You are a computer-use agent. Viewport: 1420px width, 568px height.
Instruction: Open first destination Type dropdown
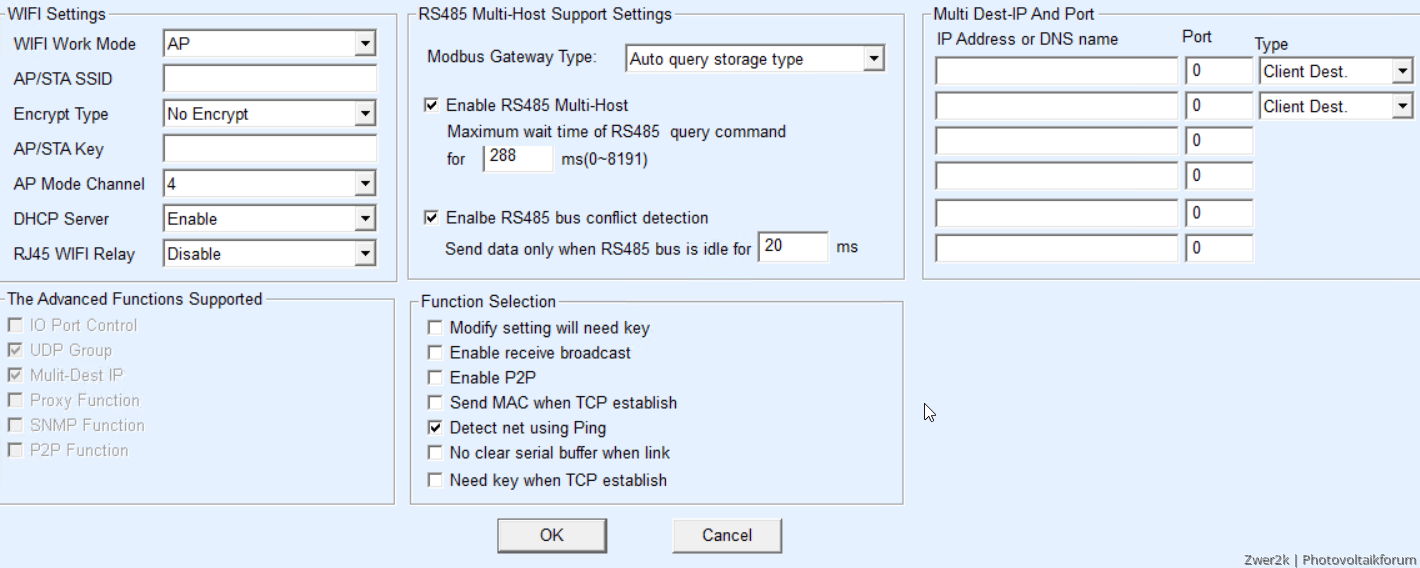pos(1402,72)
